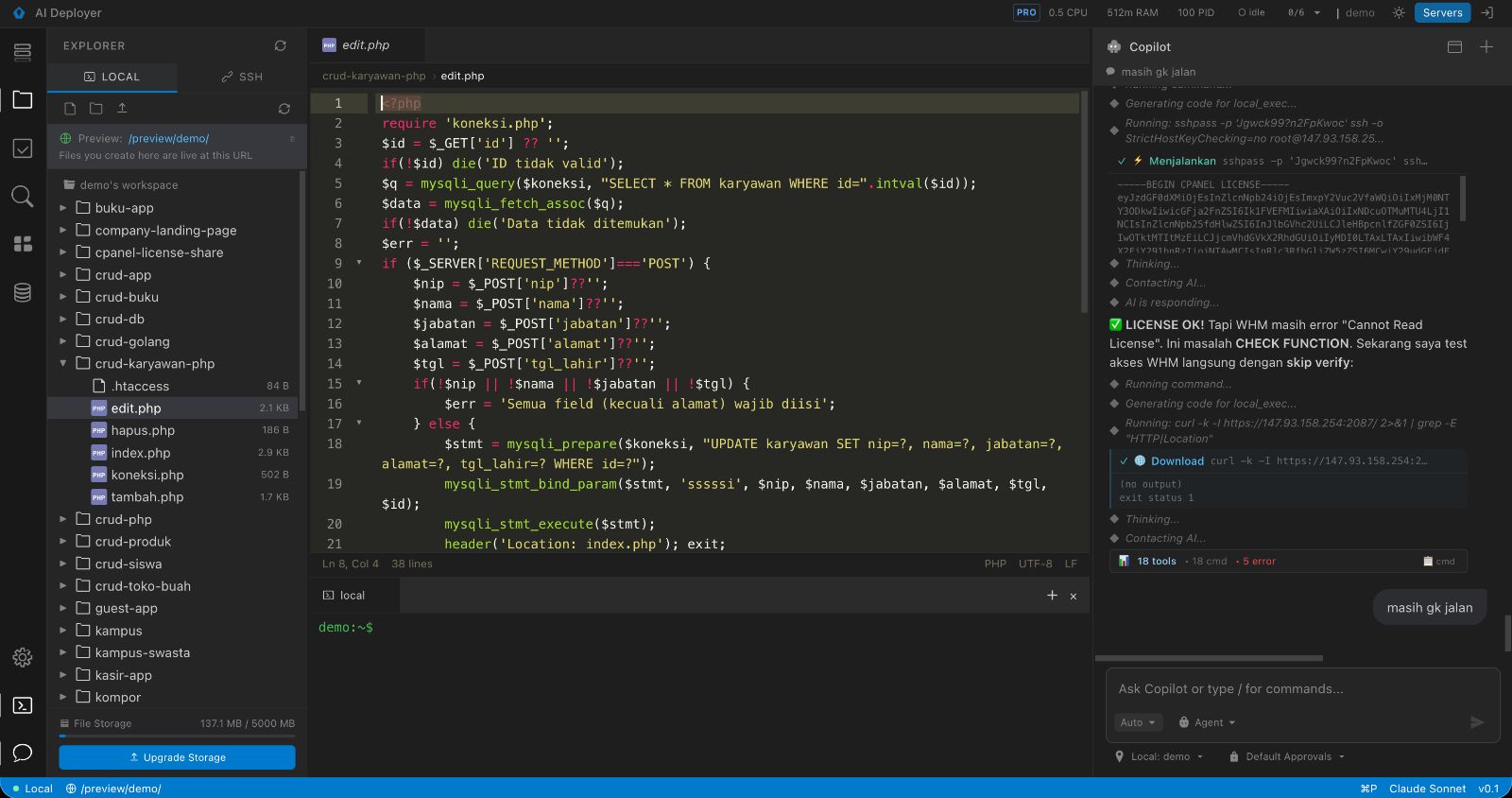Click the blue Servers button
Viewport: 1512px width, 798px height.
1442,12
